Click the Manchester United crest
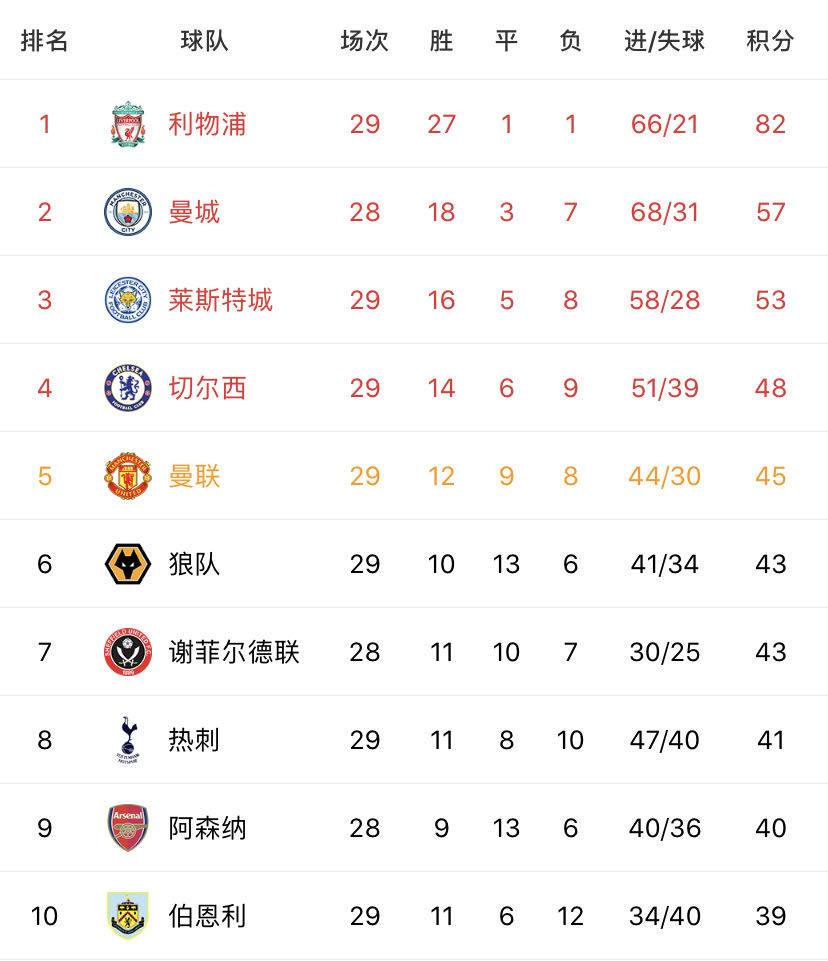The height and width of the screenshot is (961, 828). point(128,476)
